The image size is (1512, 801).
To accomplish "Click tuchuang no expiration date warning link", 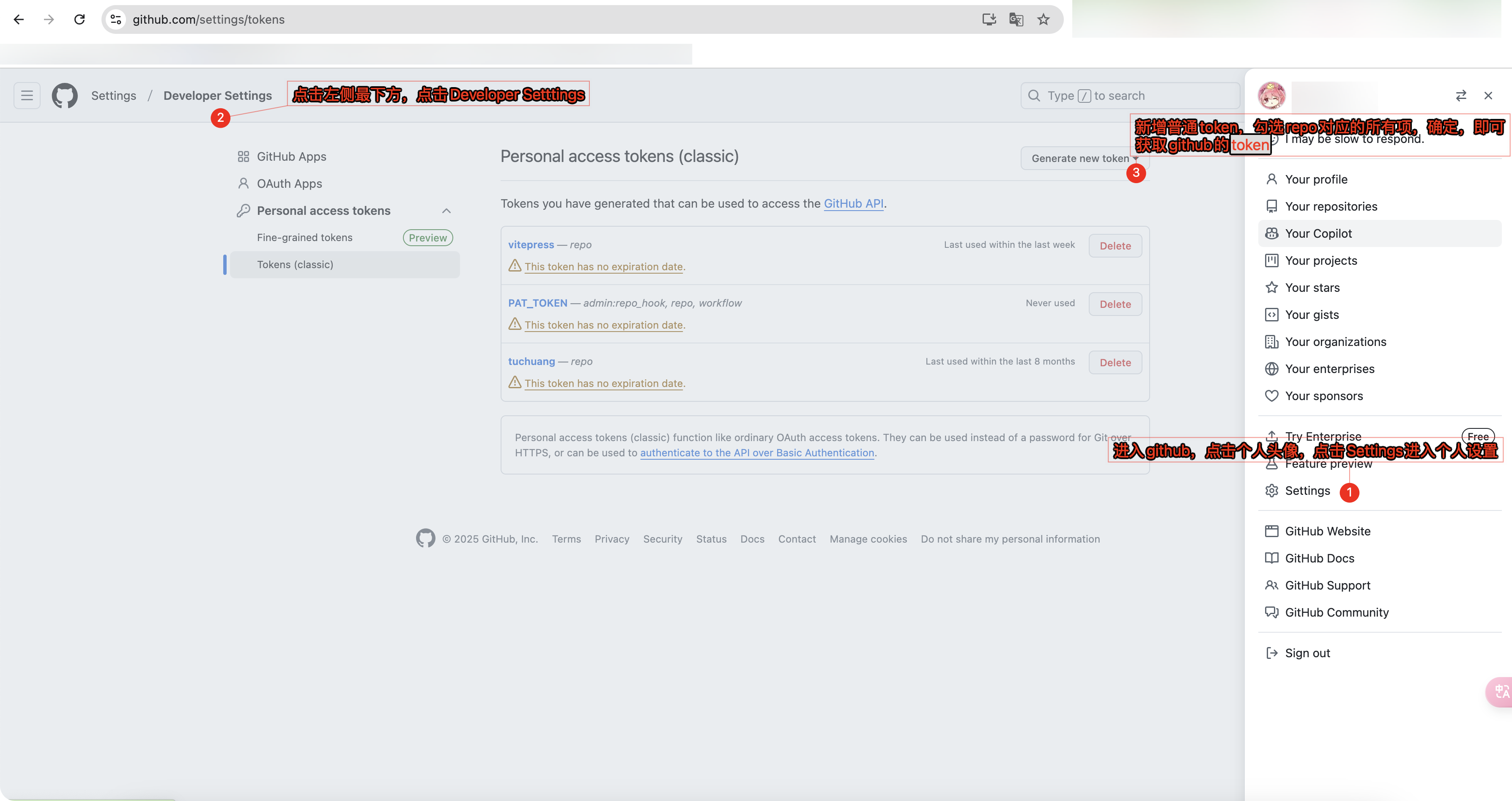I will [603, 383].
